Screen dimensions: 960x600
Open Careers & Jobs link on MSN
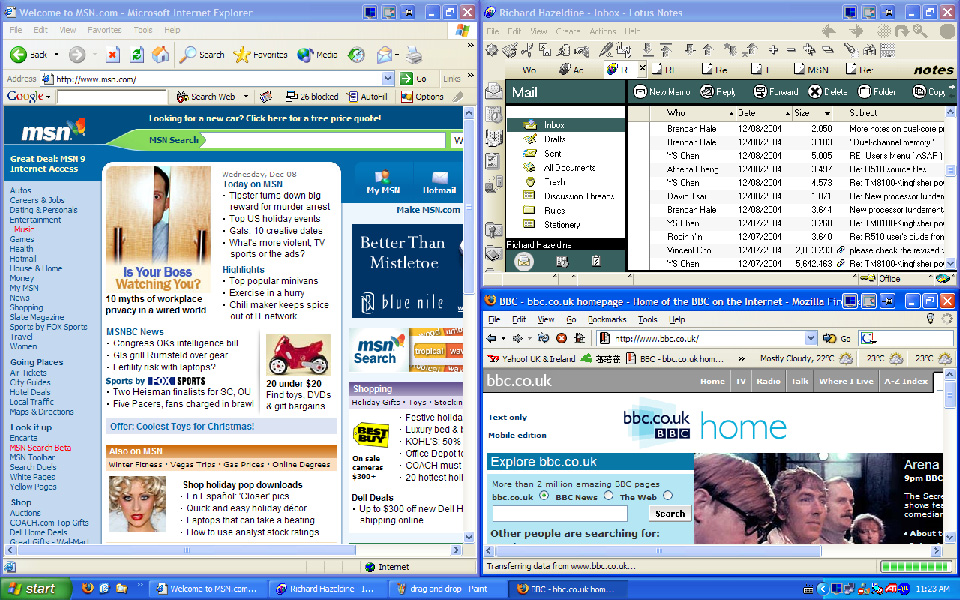point(37,200)
